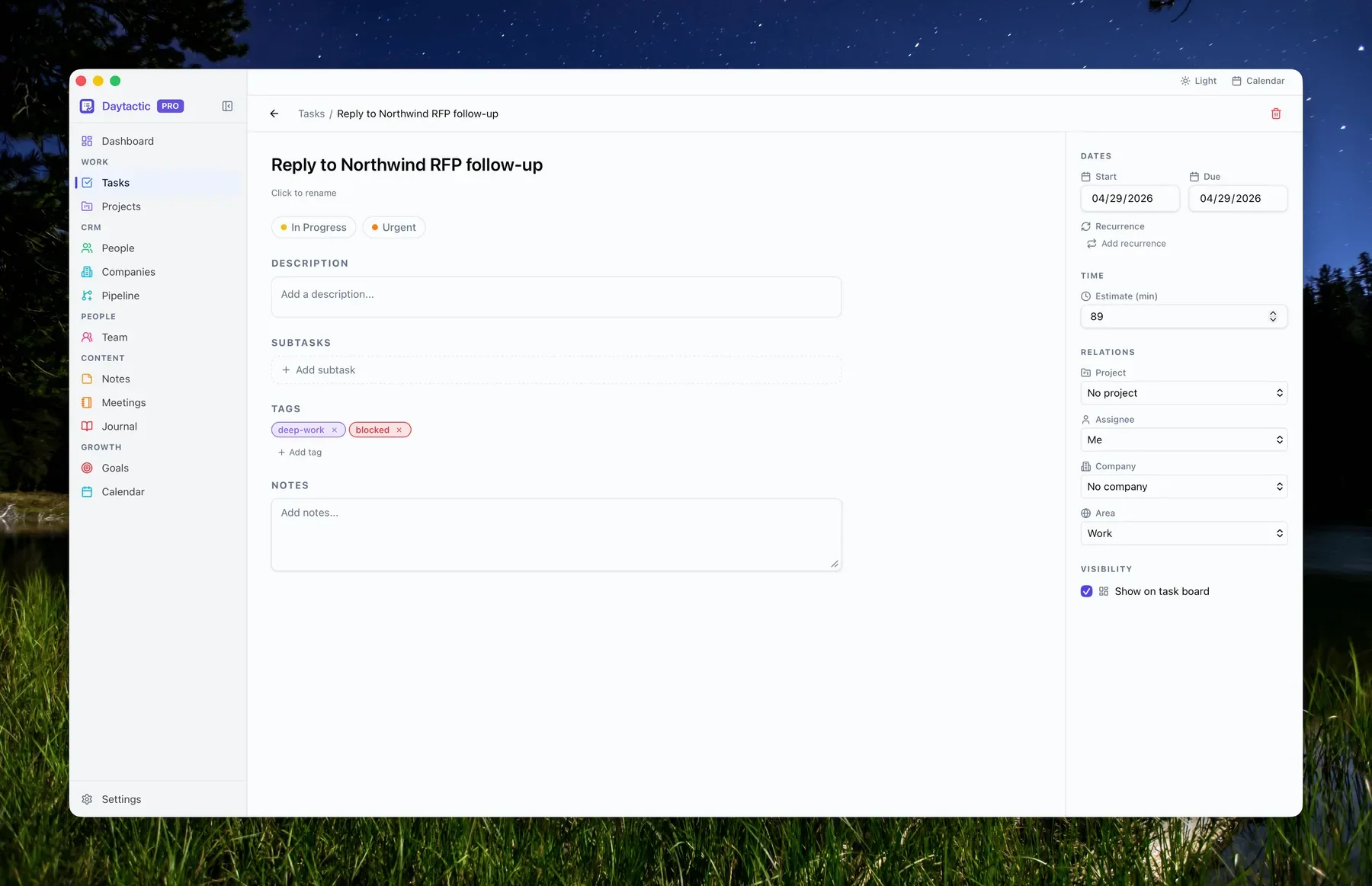
Task: Click the Pipeline sidebar icon
Action: pos(87,296)
